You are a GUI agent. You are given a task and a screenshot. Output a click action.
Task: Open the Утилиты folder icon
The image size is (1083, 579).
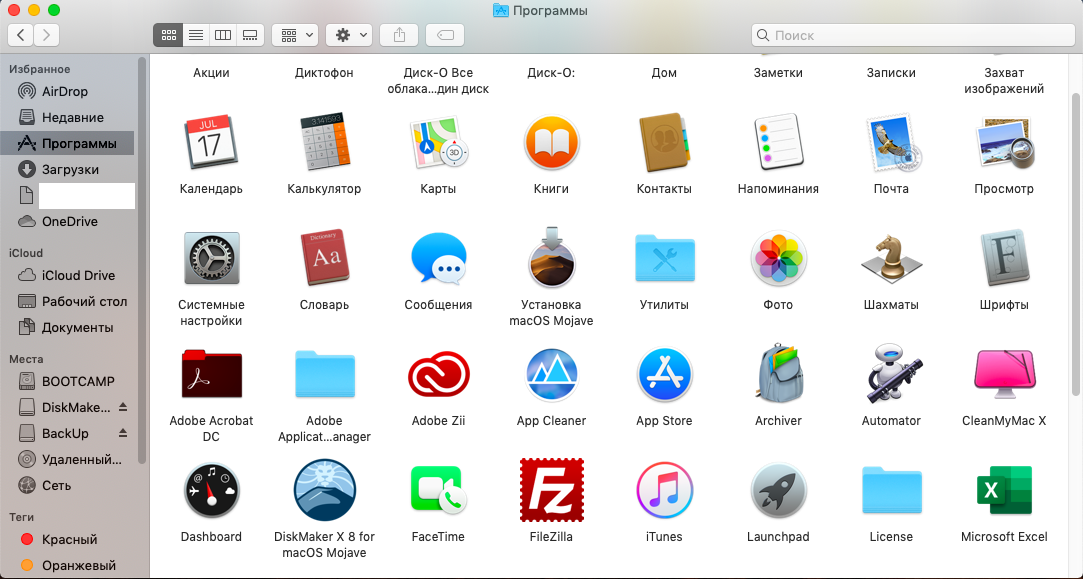coord(664,260)
